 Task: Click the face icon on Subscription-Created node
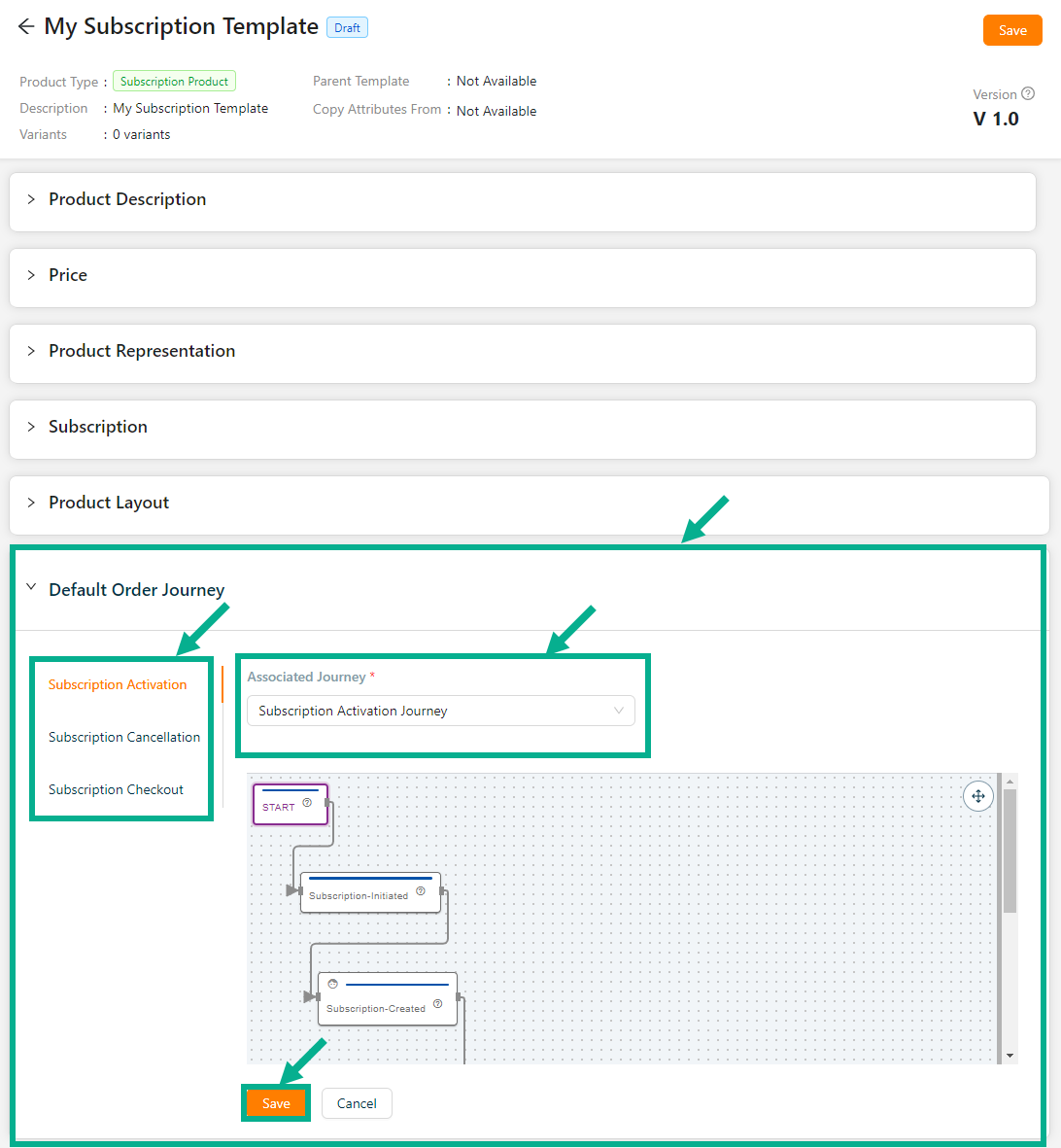(x=332, y=985)
